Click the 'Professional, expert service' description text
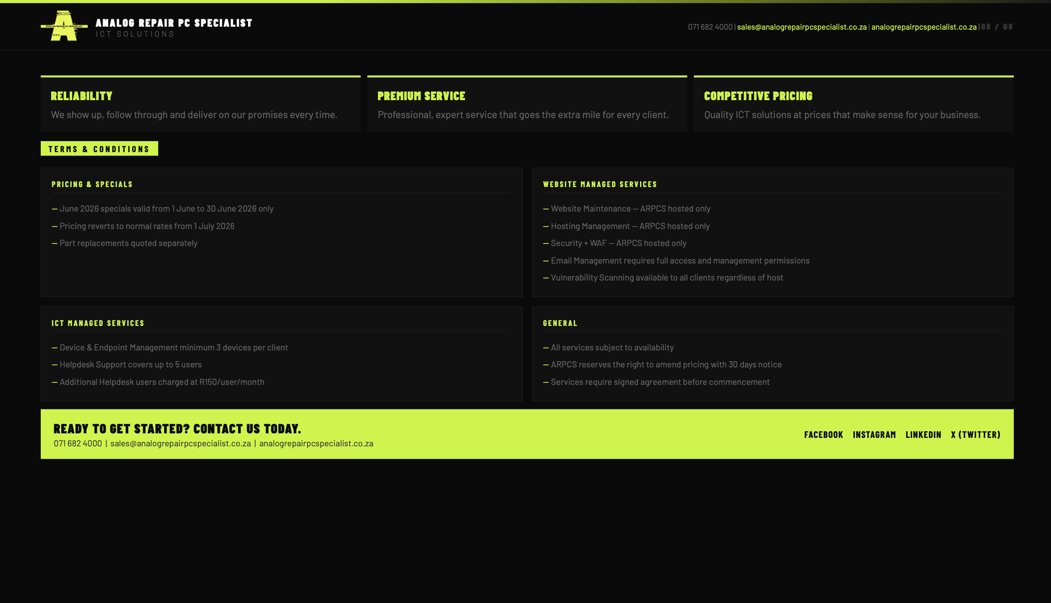Viewport: 1051px width, 603px height. click(523, 115)
